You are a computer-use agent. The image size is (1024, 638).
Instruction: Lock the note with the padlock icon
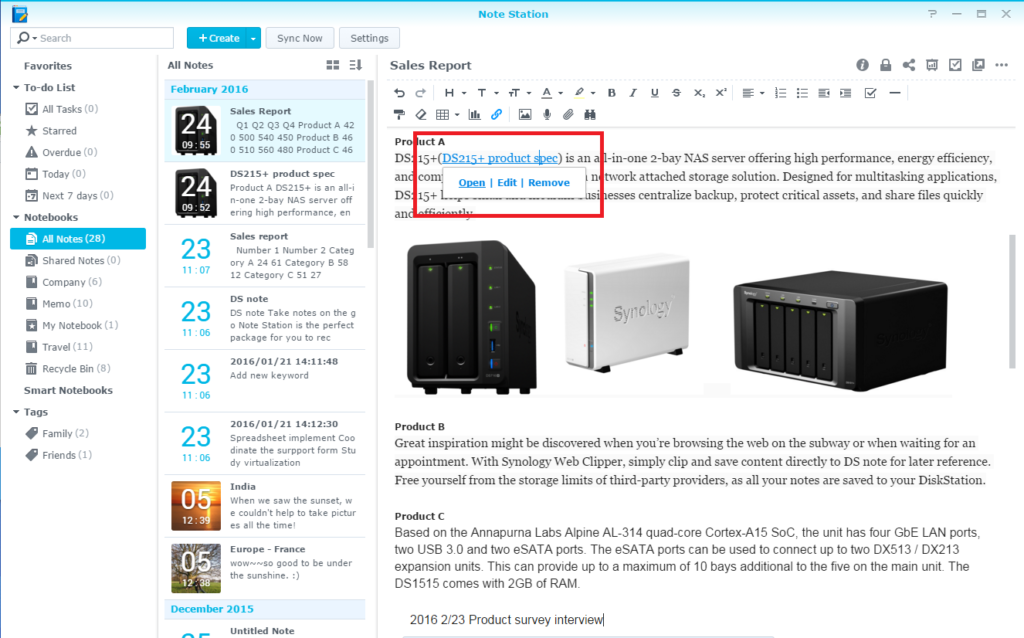pyautogui.click(x=885, y=65)
